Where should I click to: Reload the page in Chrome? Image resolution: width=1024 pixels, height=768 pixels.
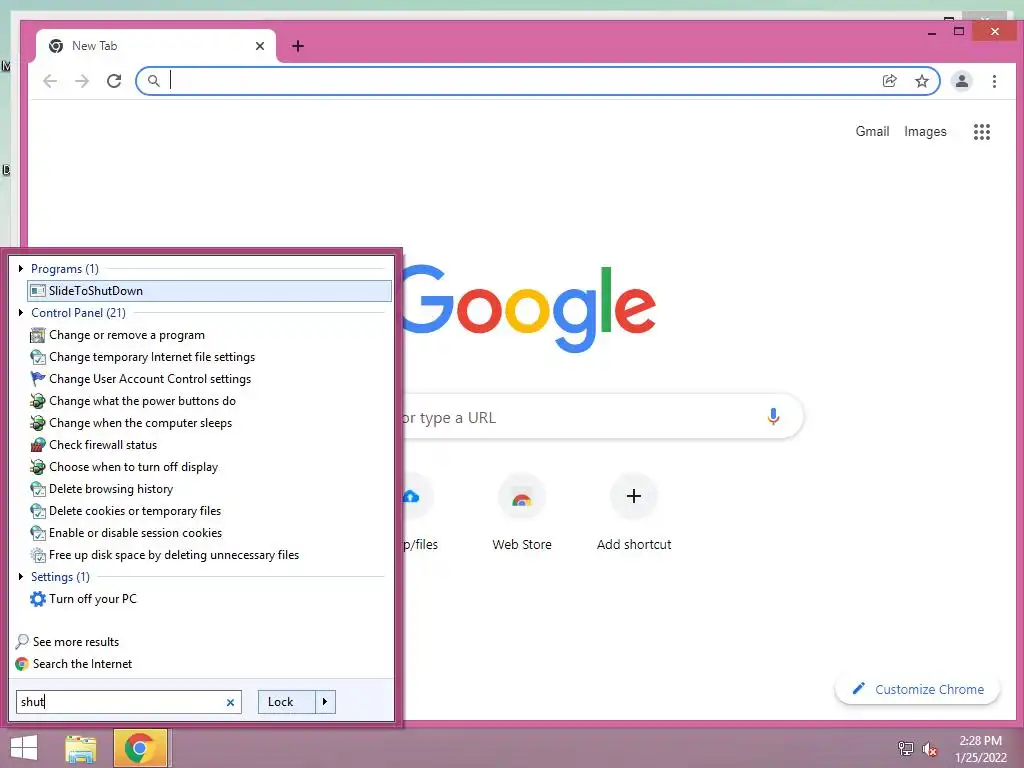tap(114, 81)
